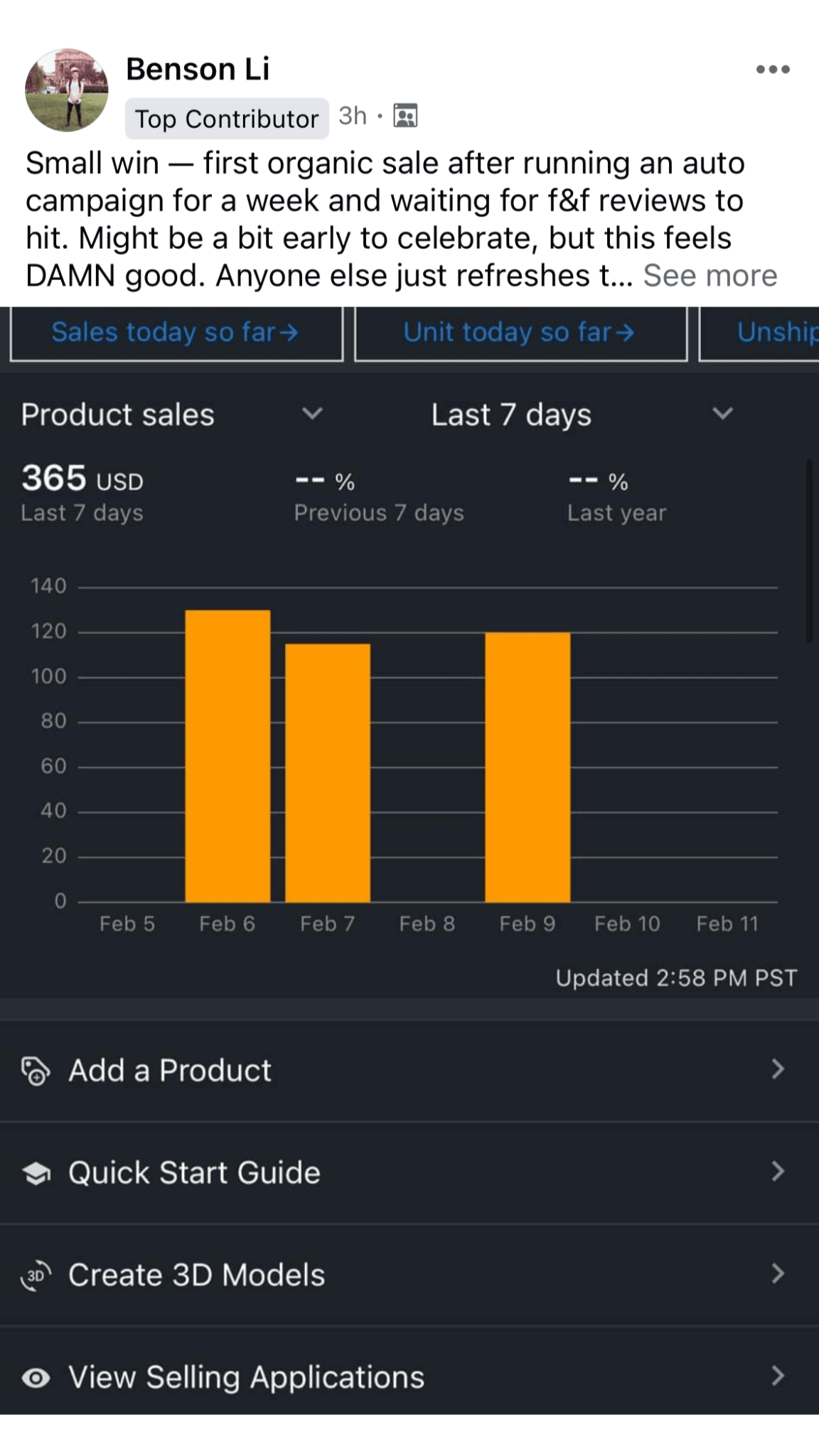
Task: Expand post text with See more
Action: pos(710,276)
